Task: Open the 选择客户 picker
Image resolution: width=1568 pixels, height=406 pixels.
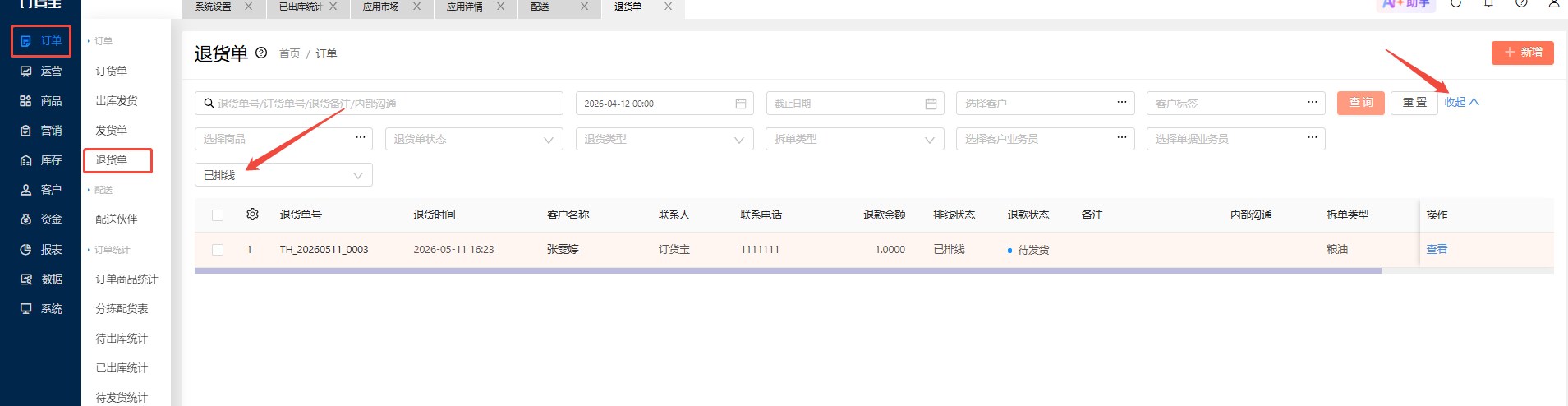Action: point(1046,103)
